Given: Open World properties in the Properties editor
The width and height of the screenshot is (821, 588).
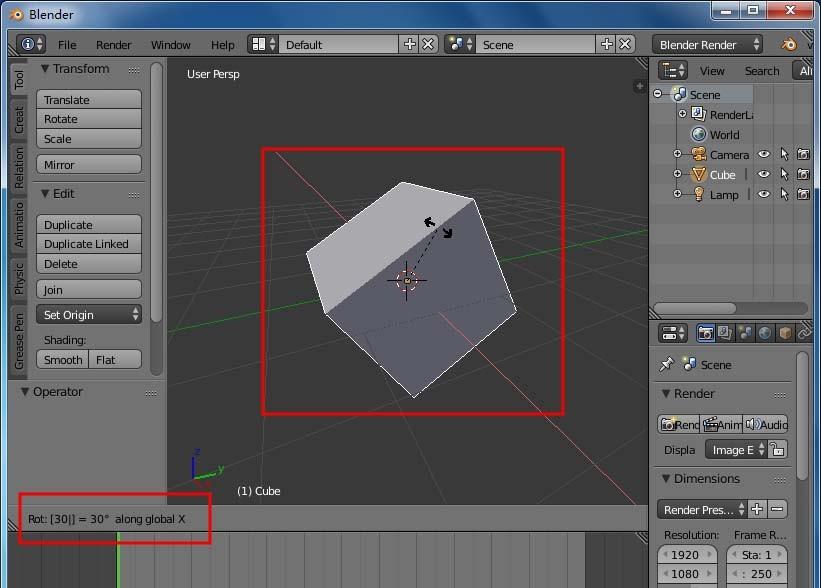Looking at the screenshot, I should tap(765, 333).
